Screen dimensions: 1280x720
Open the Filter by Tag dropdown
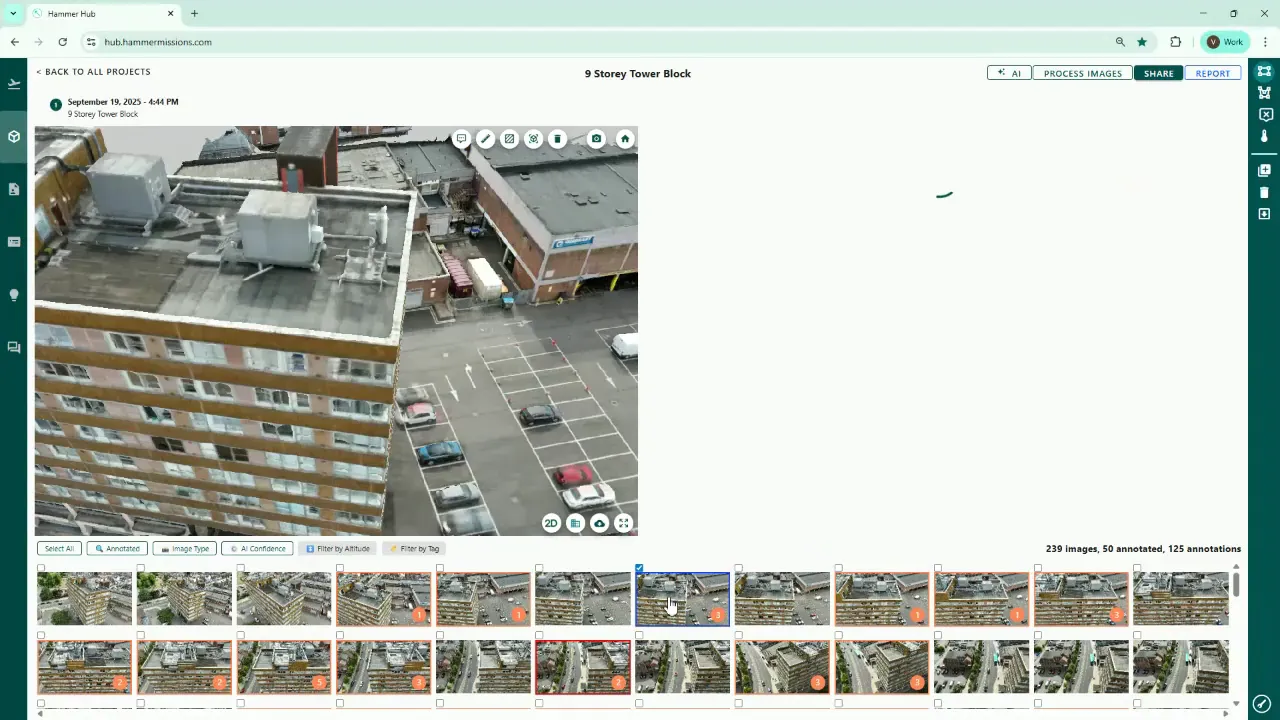point(414,548)
